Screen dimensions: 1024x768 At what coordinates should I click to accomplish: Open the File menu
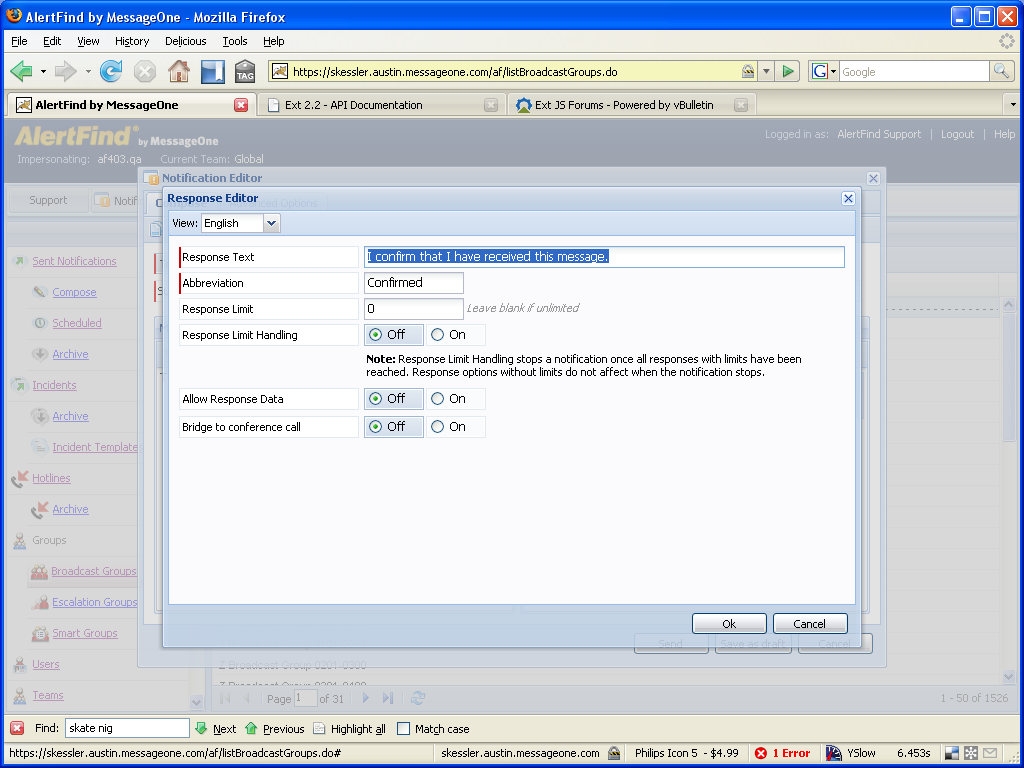(20, 41)
